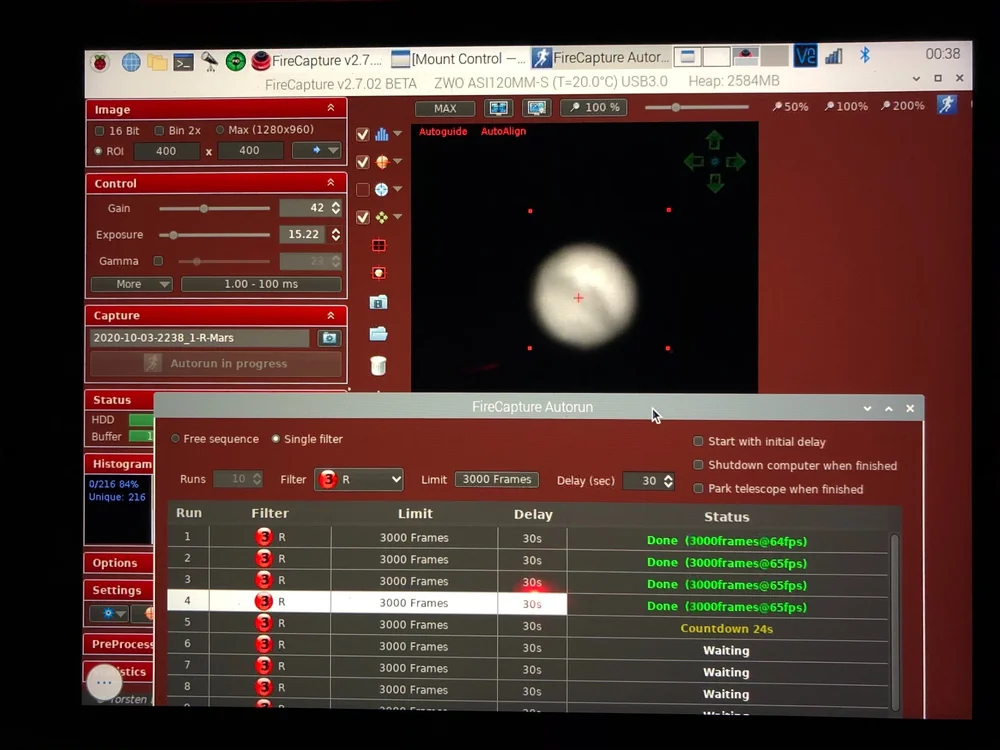Click the 100 % zoom button

click(594, 107)
